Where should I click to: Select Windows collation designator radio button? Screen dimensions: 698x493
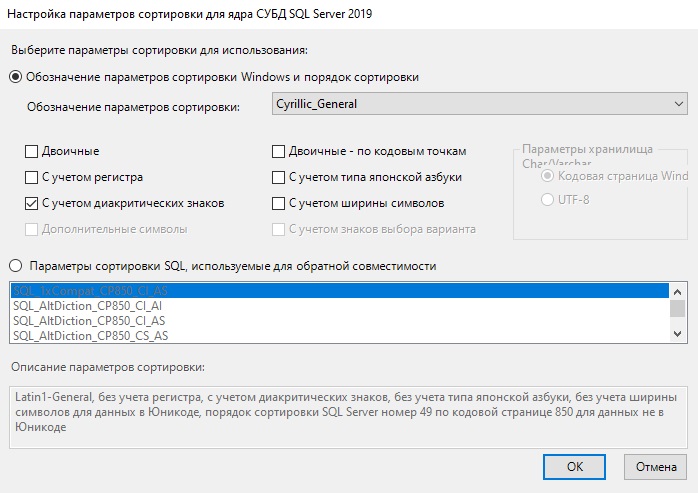point(16,77)
